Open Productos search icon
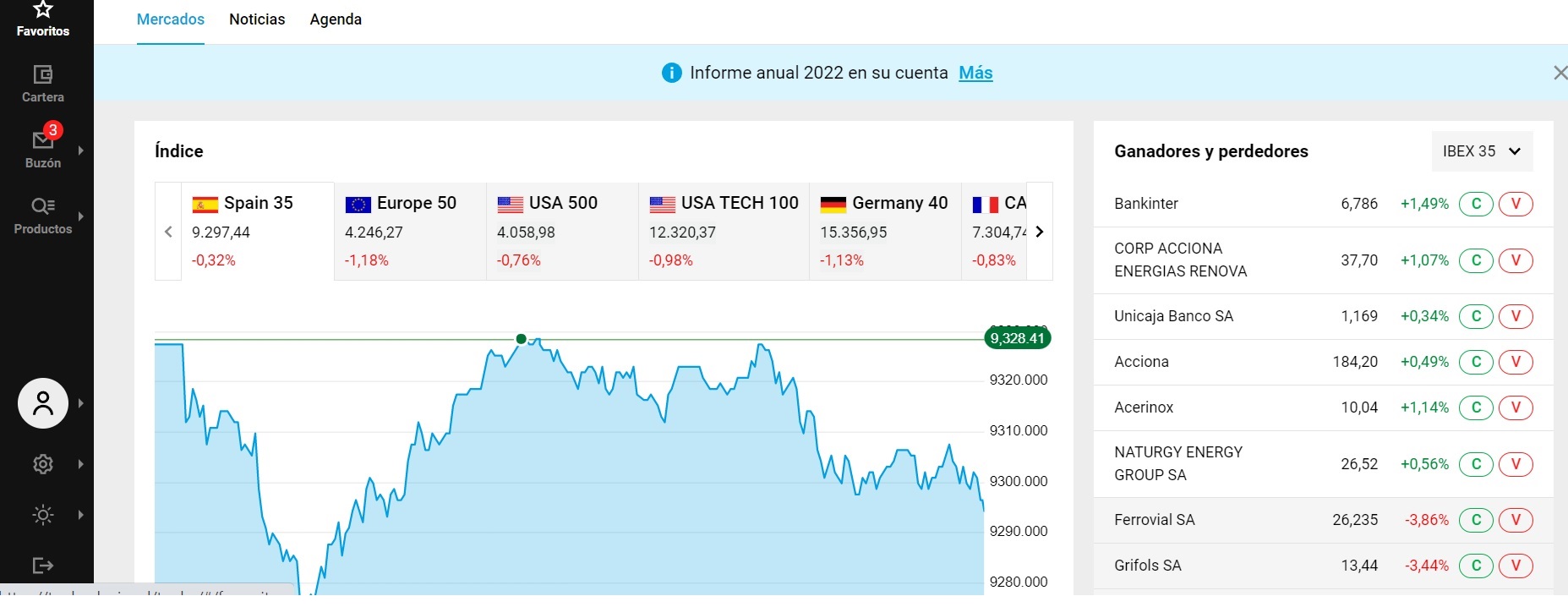Viewport: 1568px width, 607px height. [43, 206]
